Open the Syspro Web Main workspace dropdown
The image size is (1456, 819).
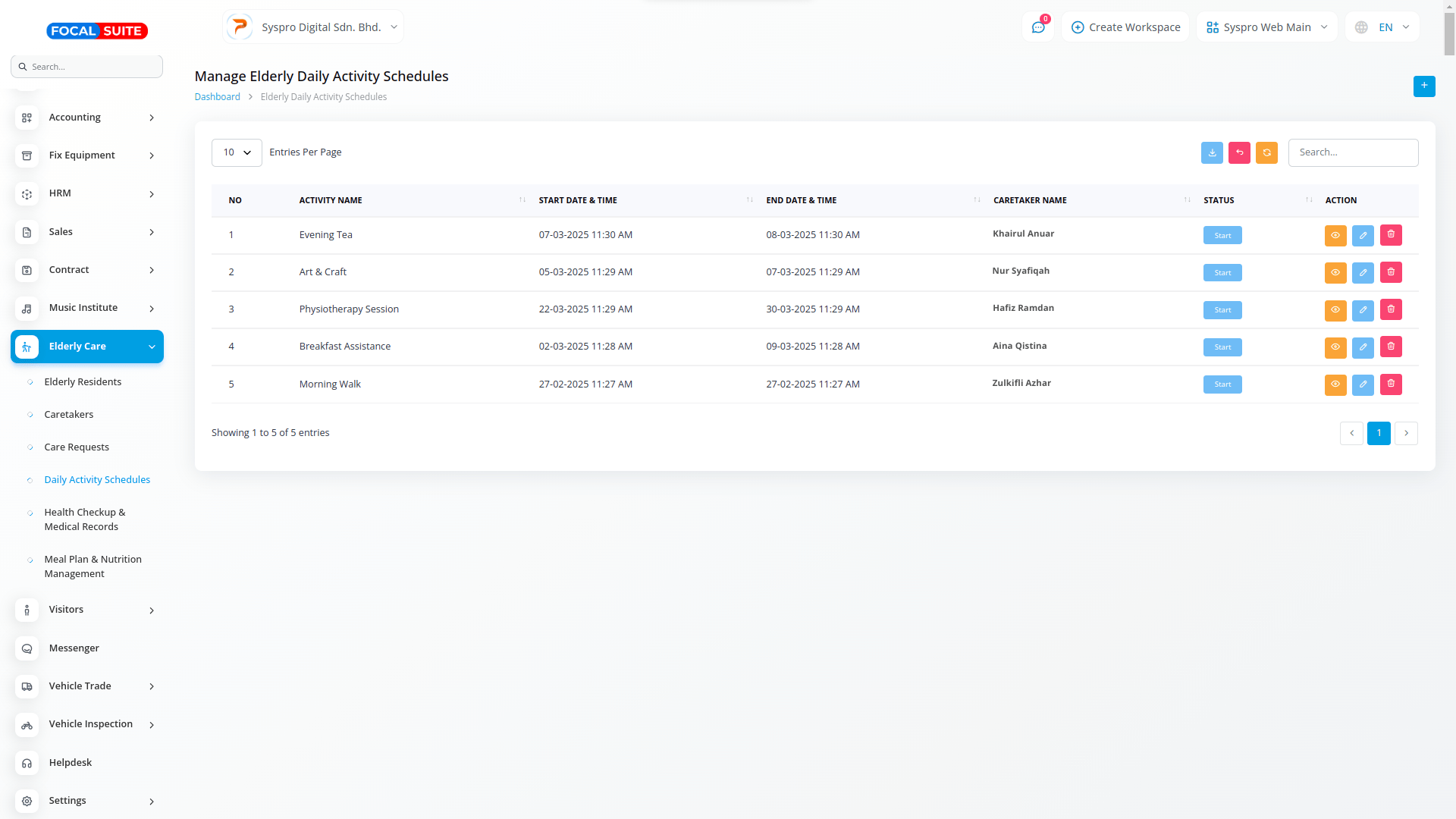[x=1266, y=27]
